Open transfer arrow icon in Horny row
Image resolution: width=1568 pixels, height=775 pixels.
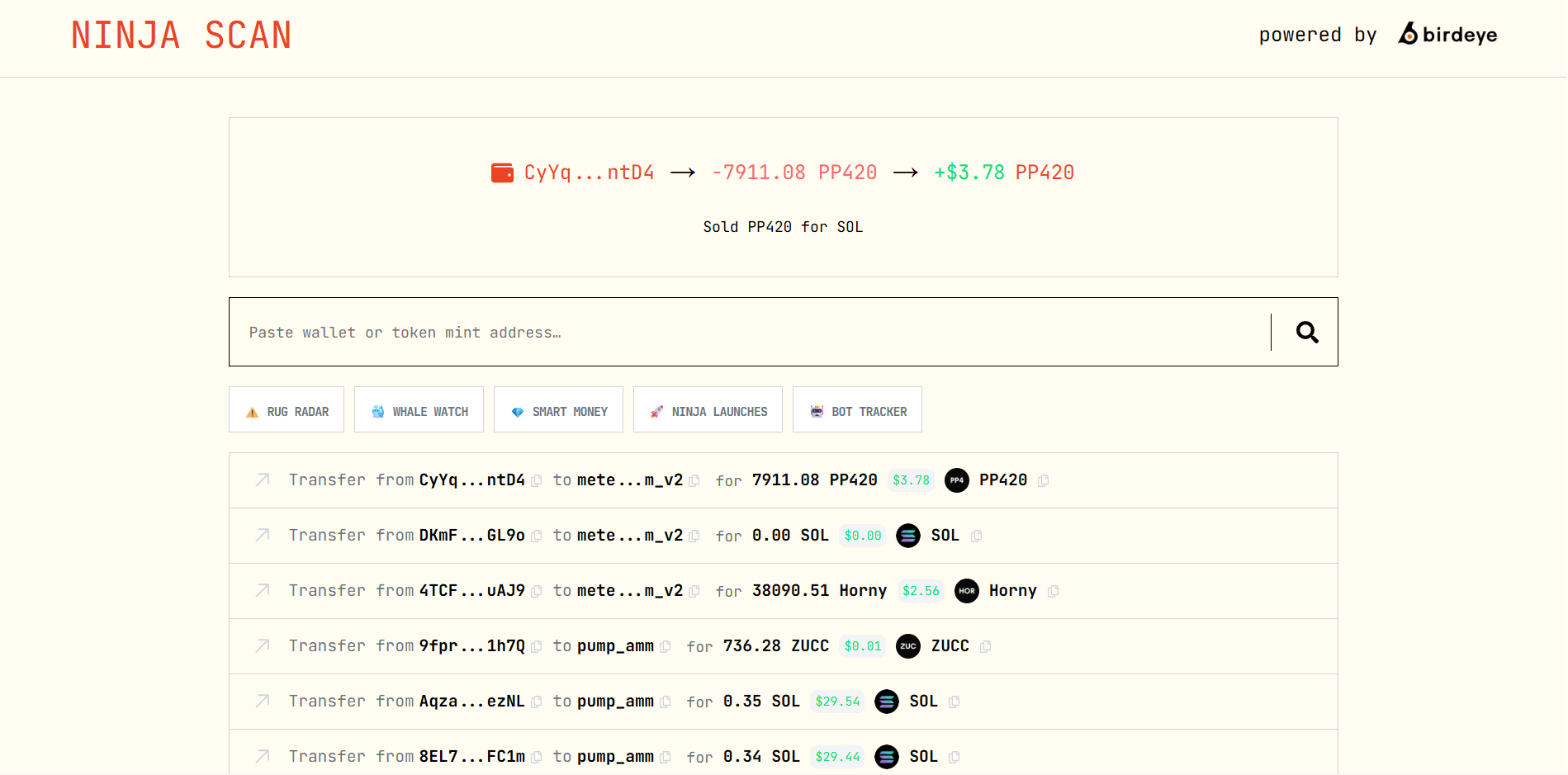point(263,590)
